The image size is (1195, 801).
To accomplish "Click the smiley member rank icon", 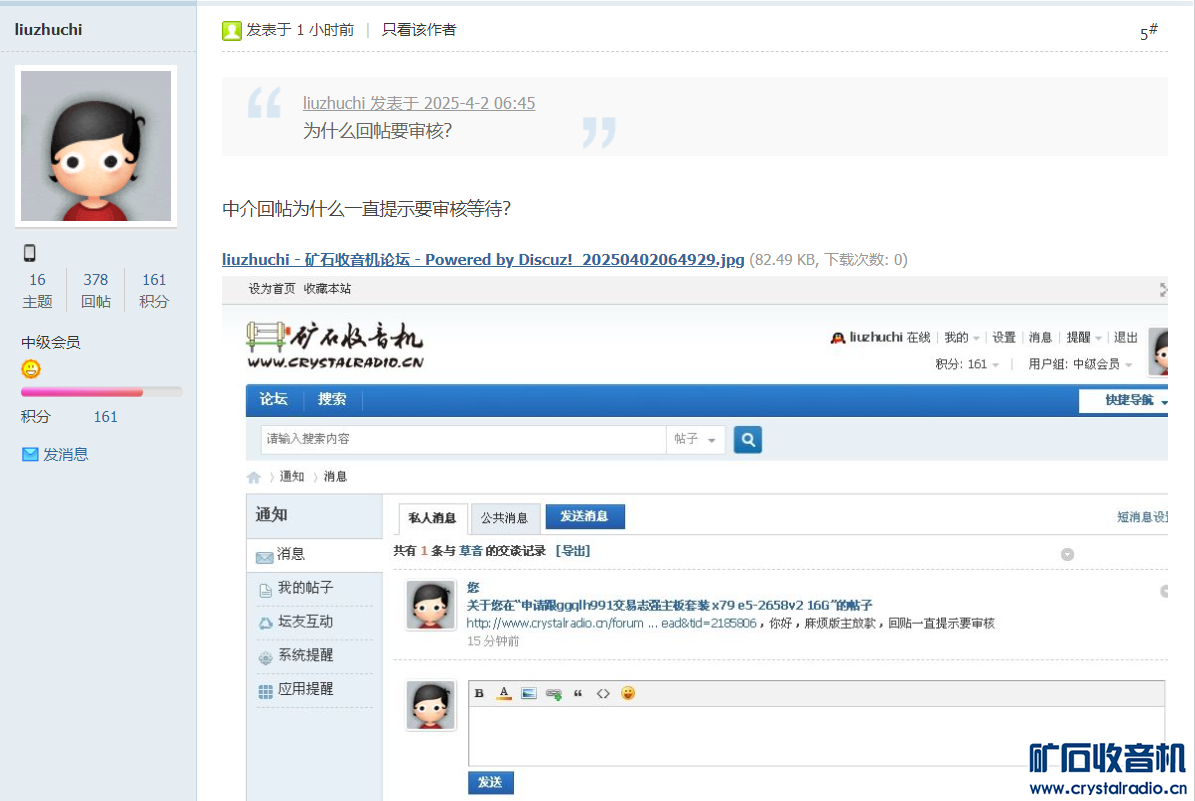I will [x=30, y=369].
